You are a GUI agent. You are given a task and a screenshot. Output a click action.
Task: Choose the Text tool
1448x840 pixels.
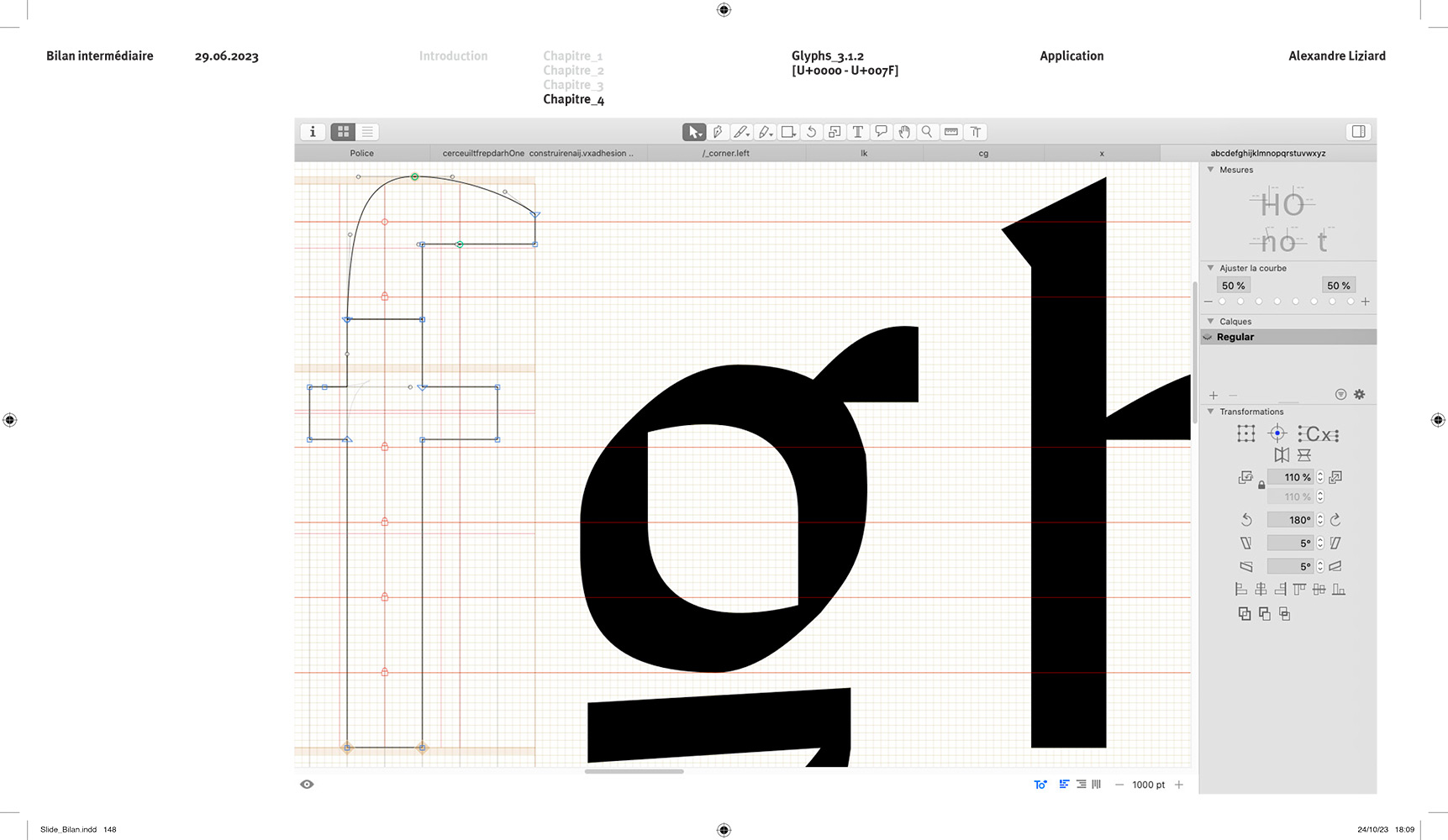[857, 132]
